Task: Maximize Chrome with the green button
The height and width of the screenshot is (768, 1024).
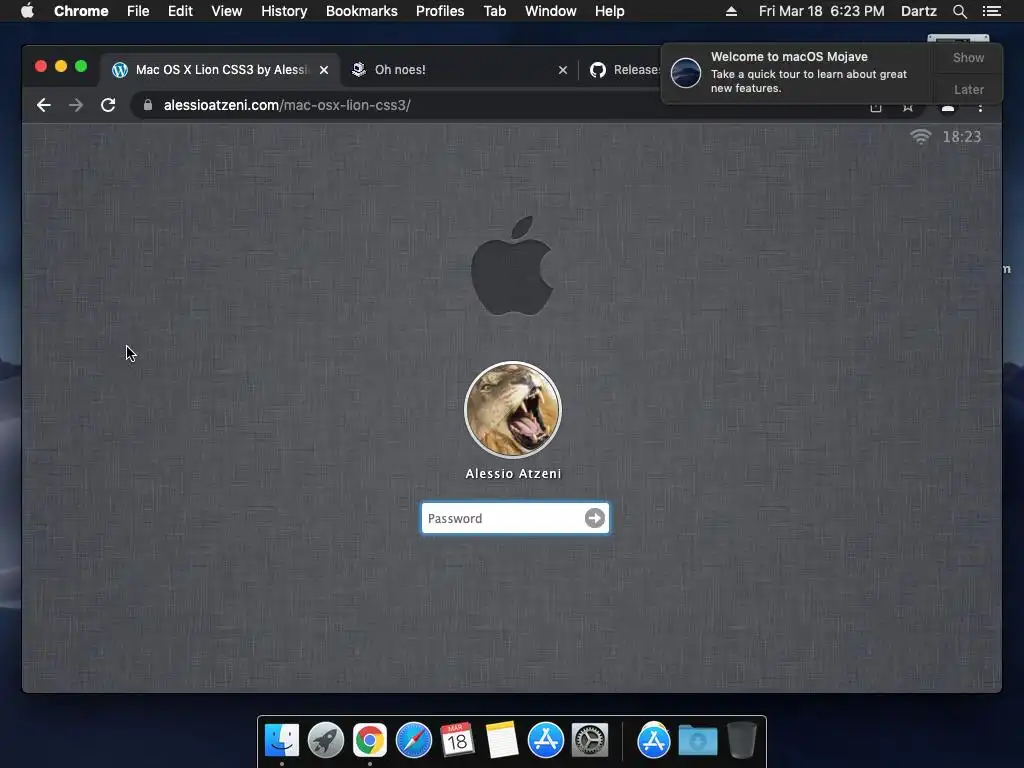Action: pos(81,66)
